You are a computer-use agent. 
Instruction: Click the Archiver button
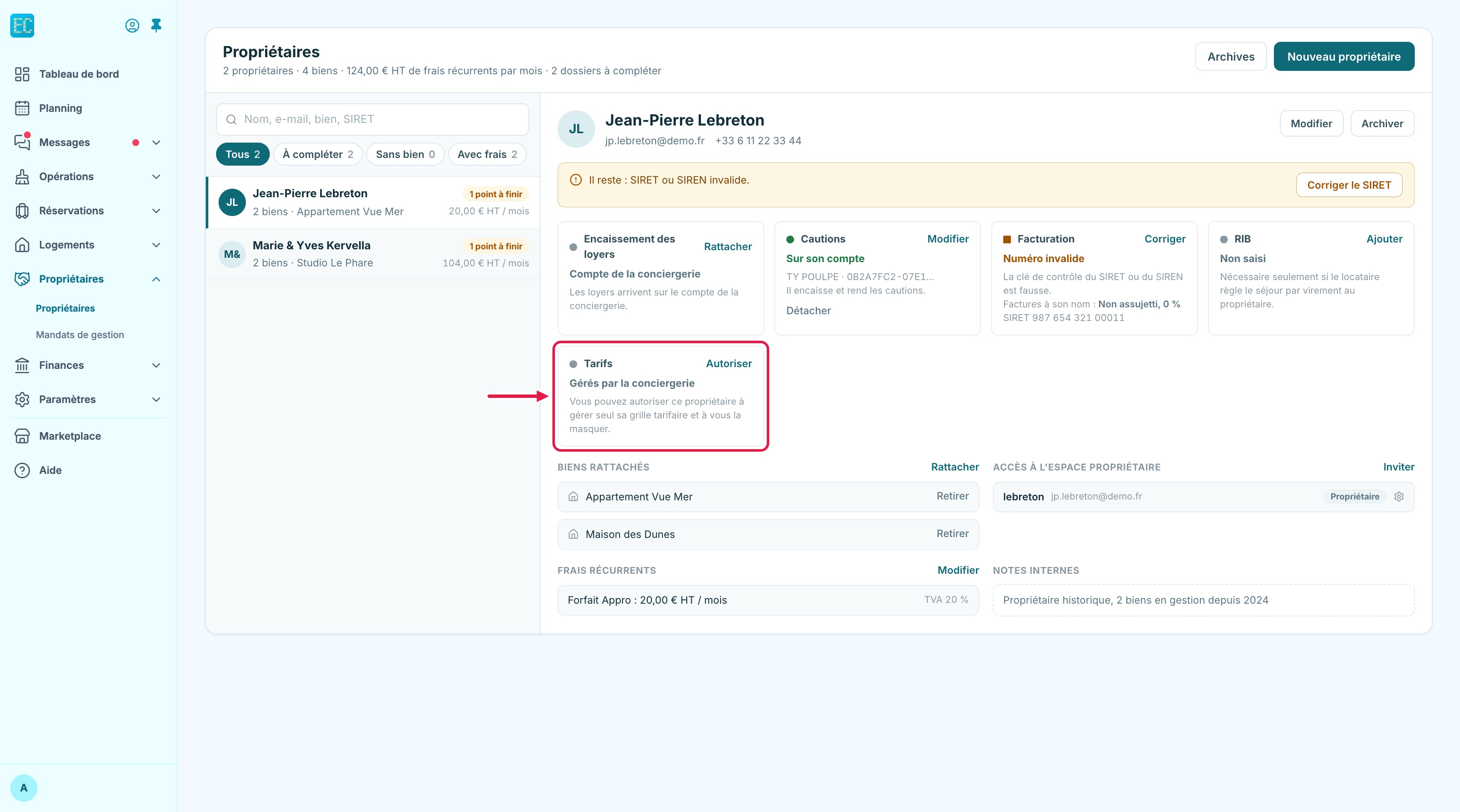(1382, 123)
